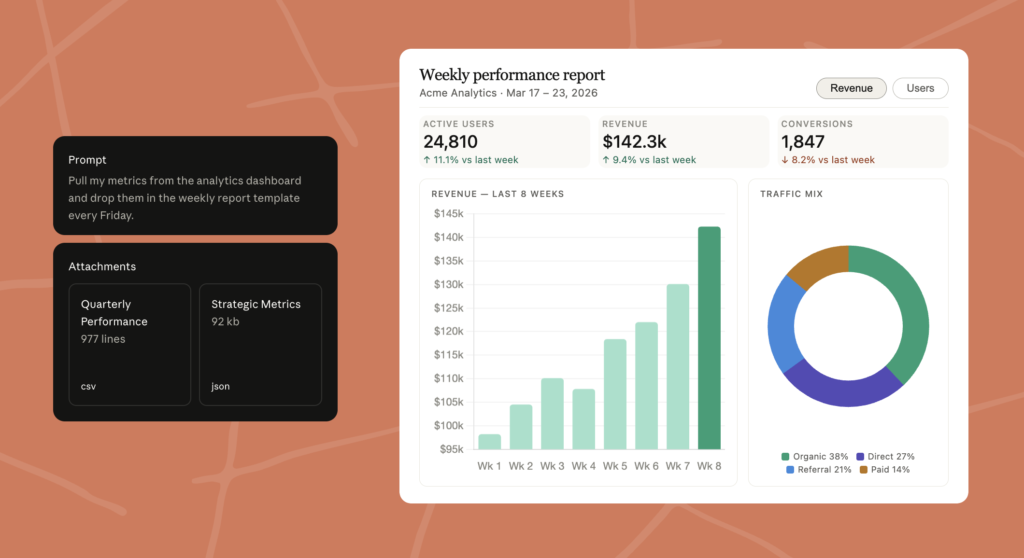Select the Wk 6 revenue bar
Image resolution: width=1024 pixels, height=558 pixels.
tap(647, 386)
